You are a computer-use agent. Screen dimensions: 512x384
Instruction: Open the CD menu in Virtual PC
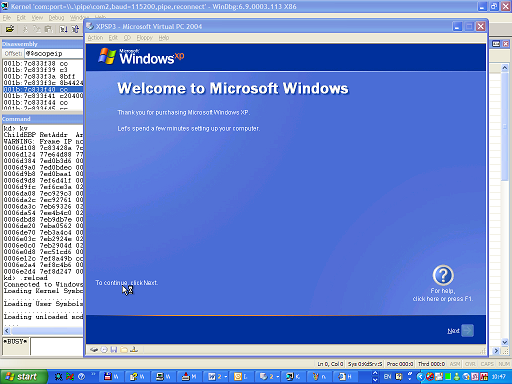pyautogui.click(x=127, y=38)
